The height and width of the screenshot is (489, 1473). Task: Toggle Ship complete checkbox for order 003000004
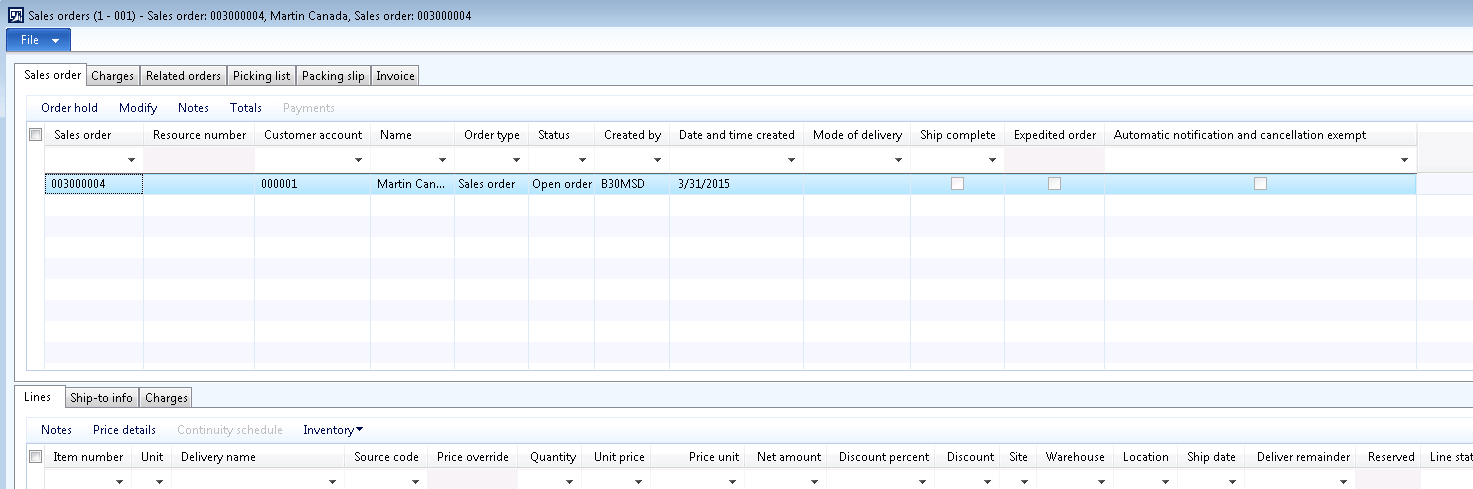(x=957, y=184)
